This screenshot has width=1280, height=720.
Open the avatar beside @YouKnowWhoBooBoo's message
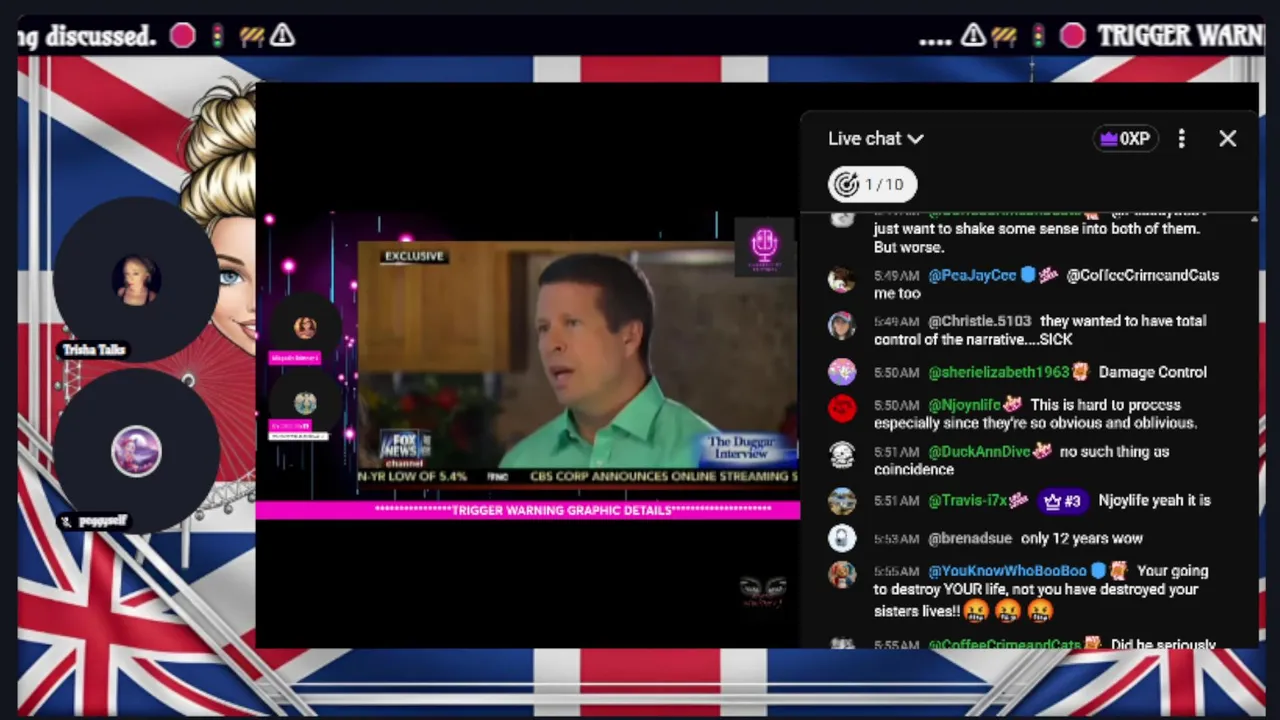842,575
